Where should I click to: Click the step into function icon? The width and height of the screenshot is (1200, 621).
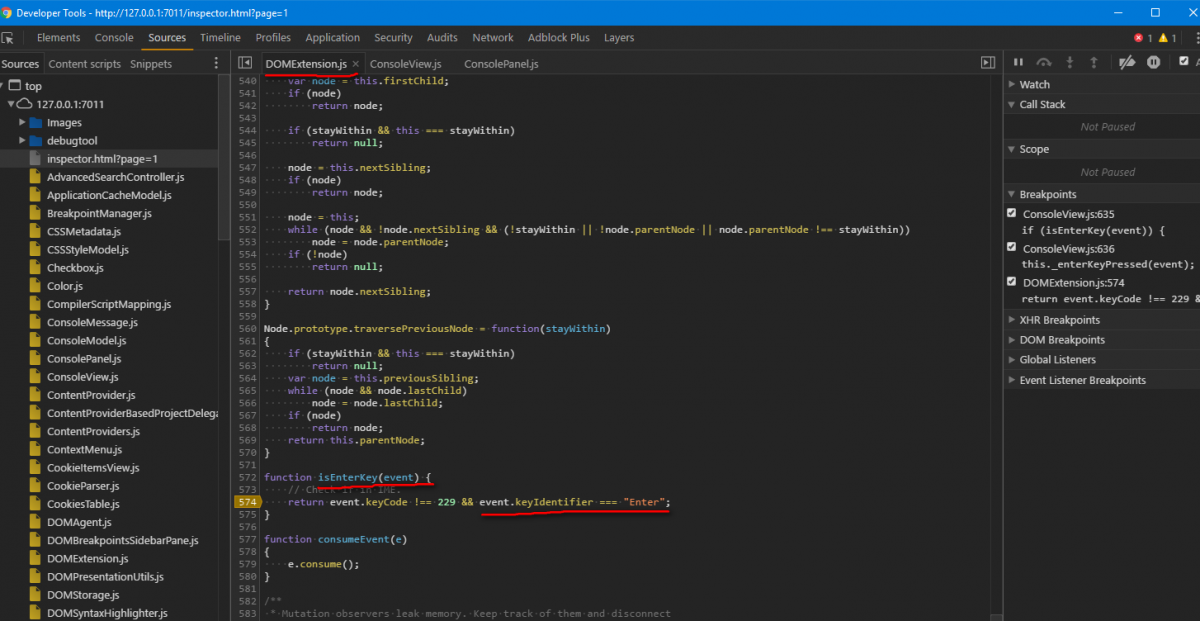click(1070, 62)
